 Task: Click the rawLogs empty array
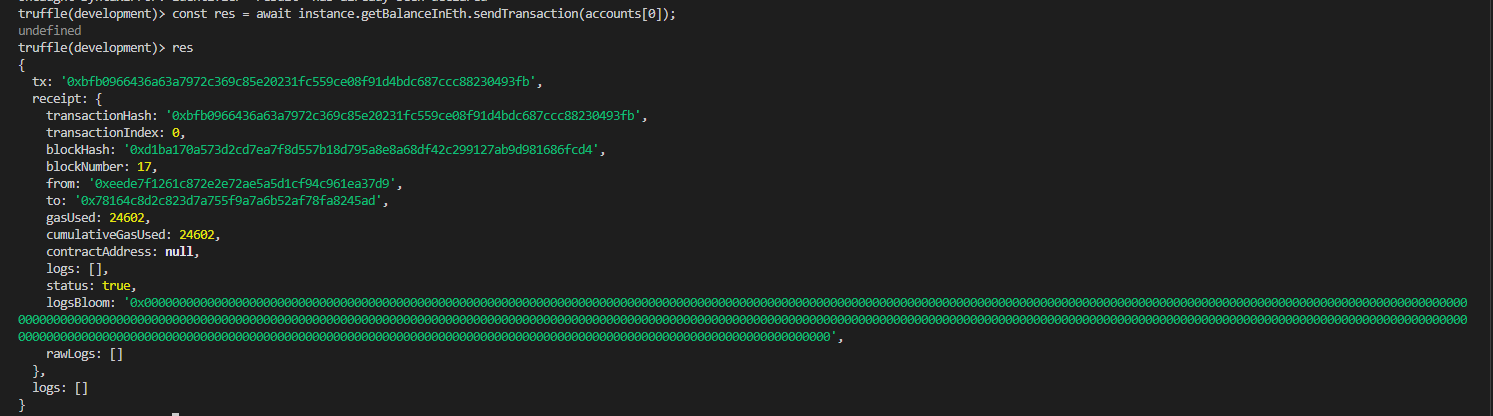pos(117,354)
